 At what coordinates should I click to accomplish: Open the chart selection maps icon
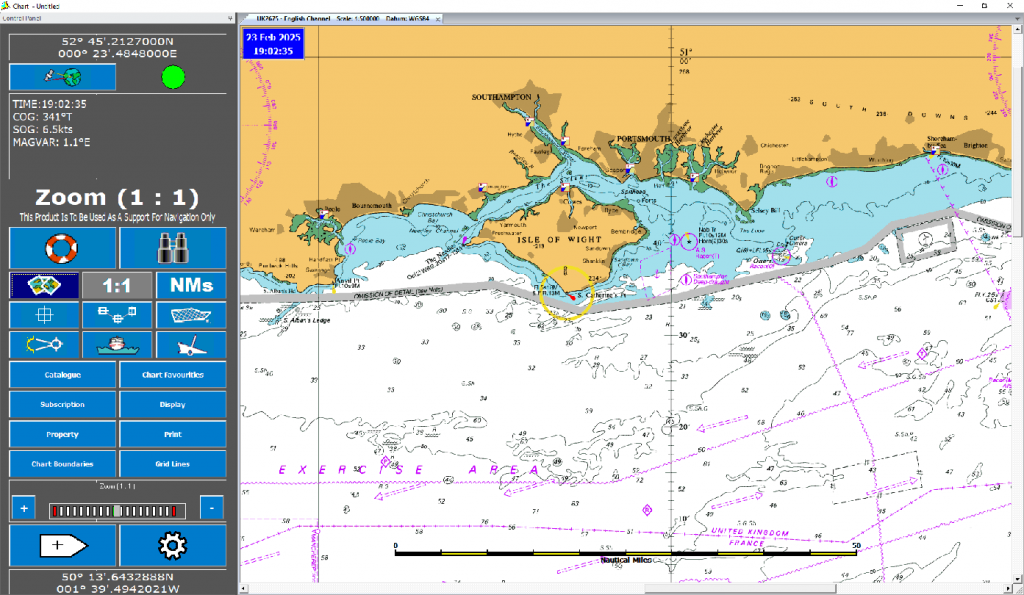(x=43, y=285)
